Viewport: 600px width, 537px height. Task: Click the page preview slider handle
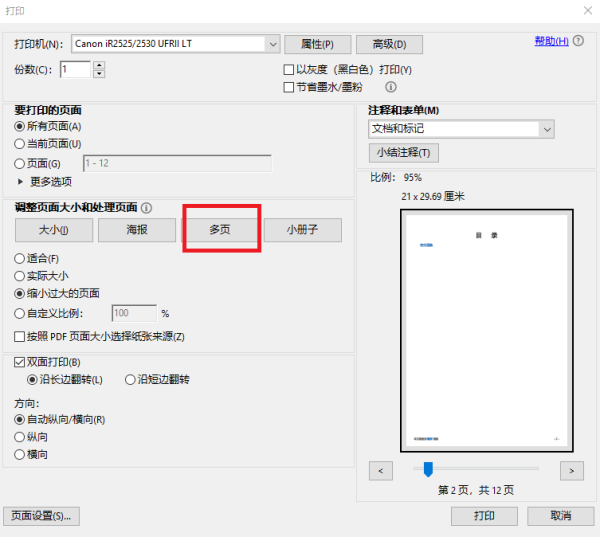[428, 468]
